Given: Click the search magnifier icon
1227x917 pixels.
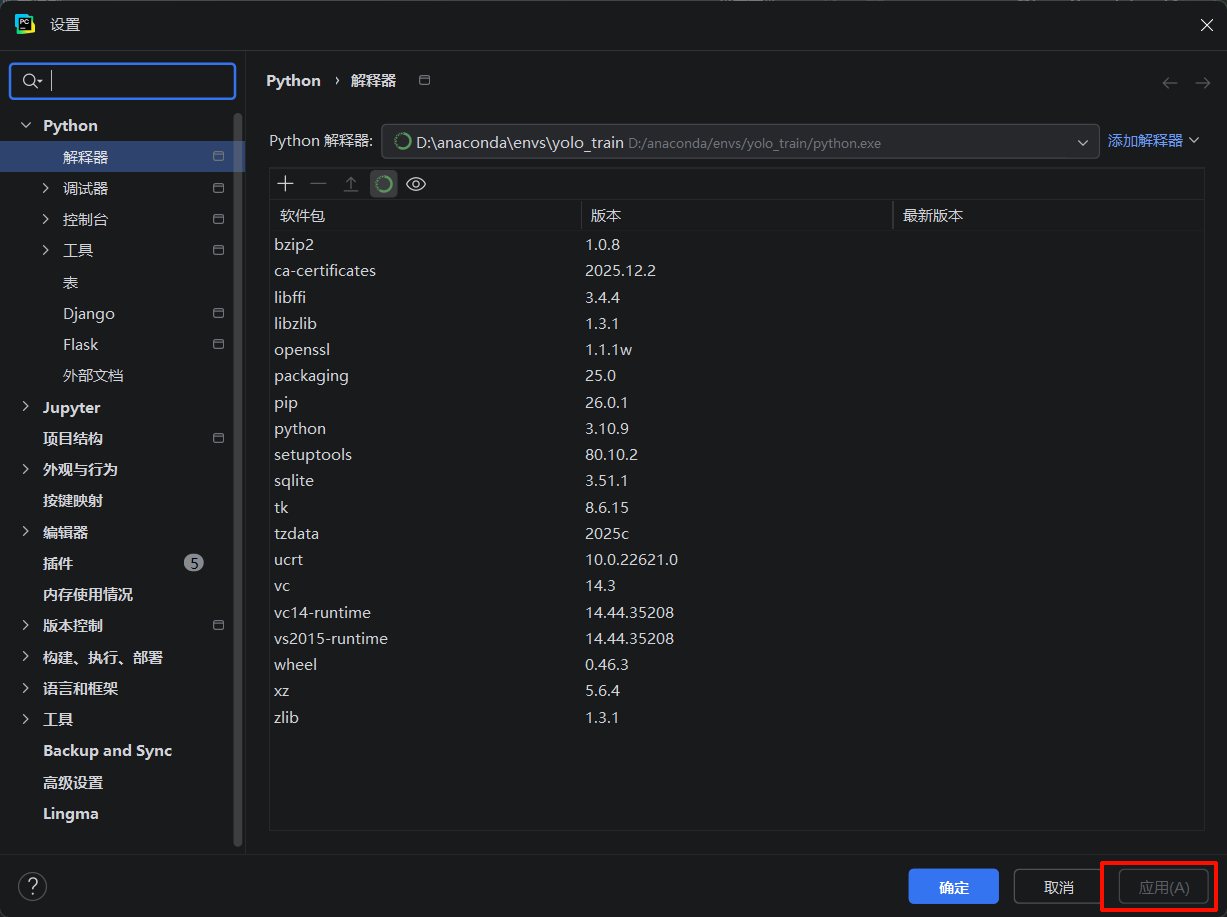Looking at the screenshot, I should 31,81.
